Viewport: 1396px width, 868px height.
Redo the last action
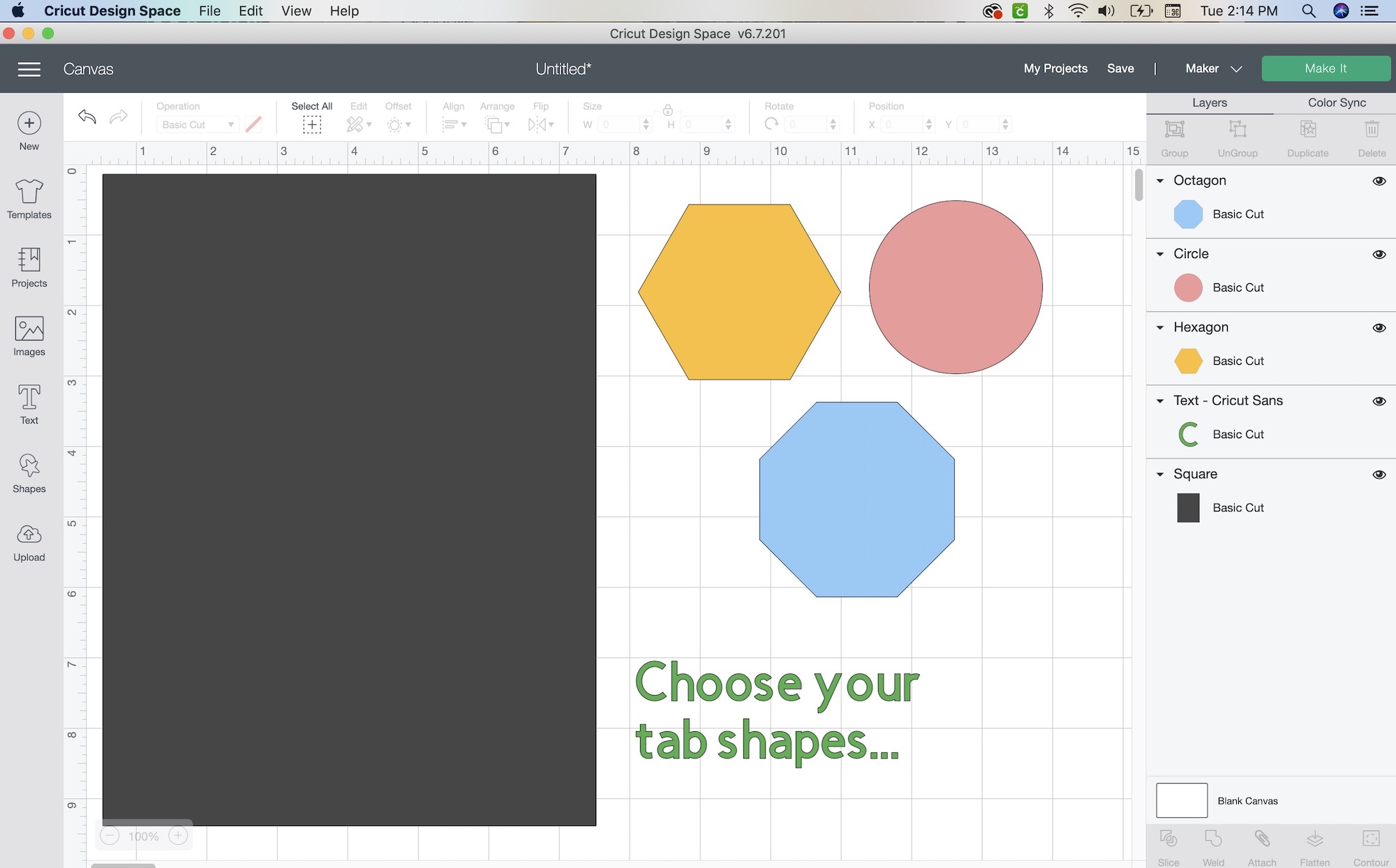pos(119,117)
